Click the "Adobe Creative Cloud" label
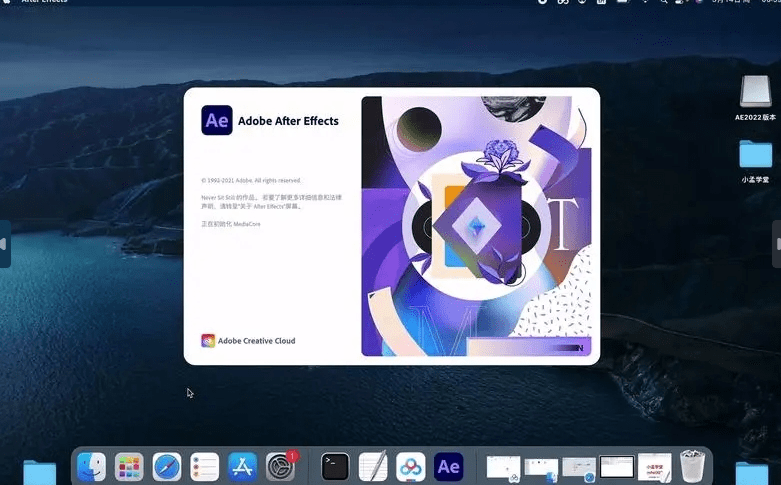 point(257,341)
